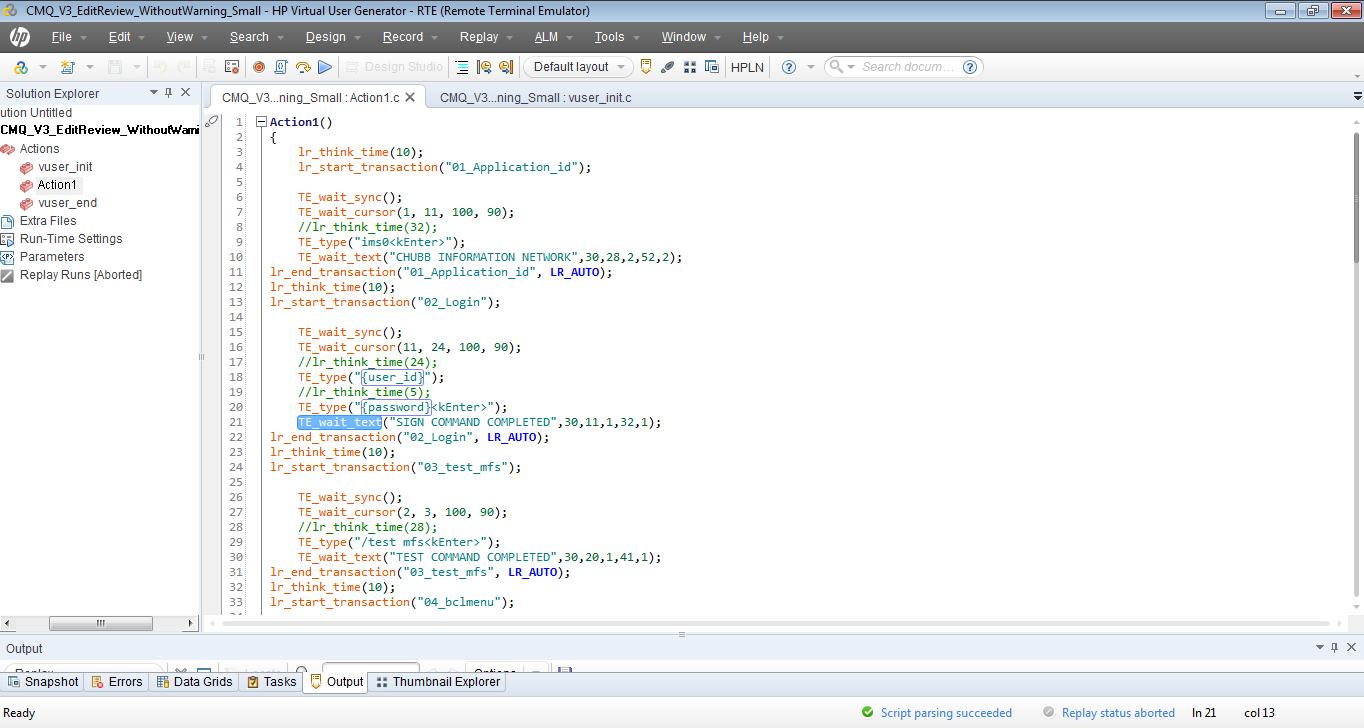Screen dimensions: 1364x728
Task: Click the Output pane icon in toolbar
Action: (x=646, y=67)
